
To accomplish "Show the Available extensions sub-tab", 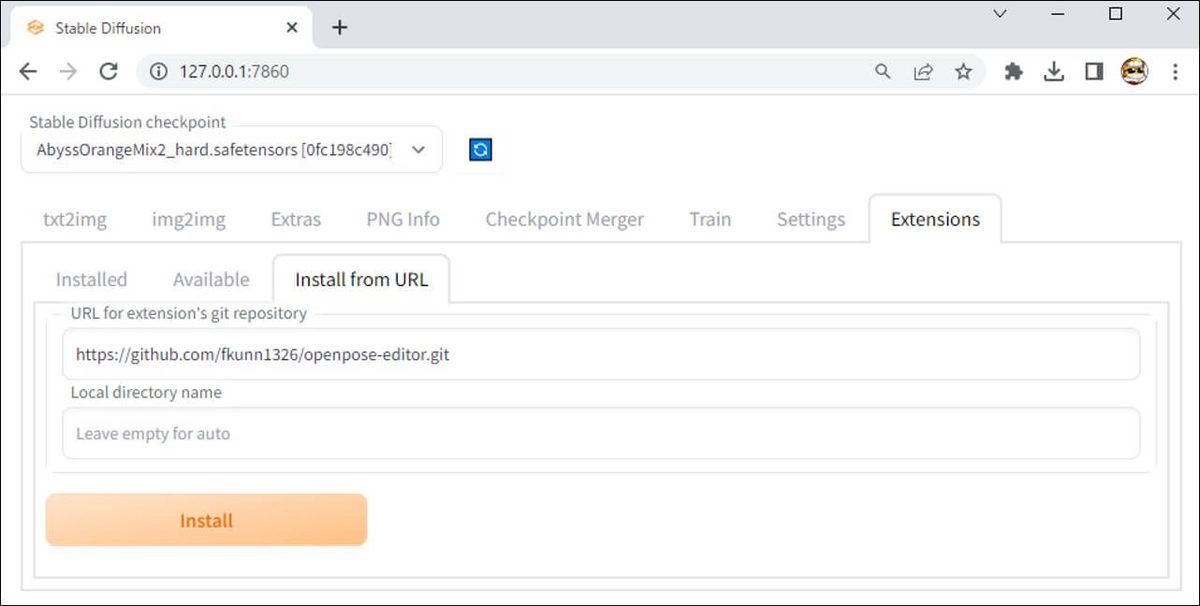I will tap(211, 279).
